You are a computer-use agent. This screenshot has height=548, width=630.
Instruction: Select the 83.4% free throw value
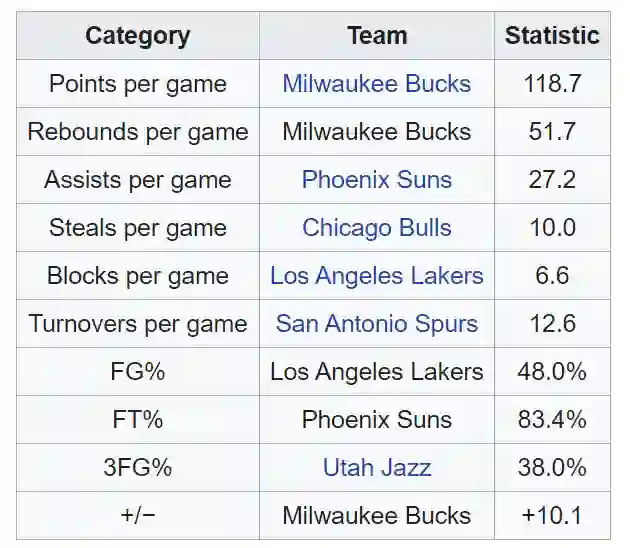(551, 420)
